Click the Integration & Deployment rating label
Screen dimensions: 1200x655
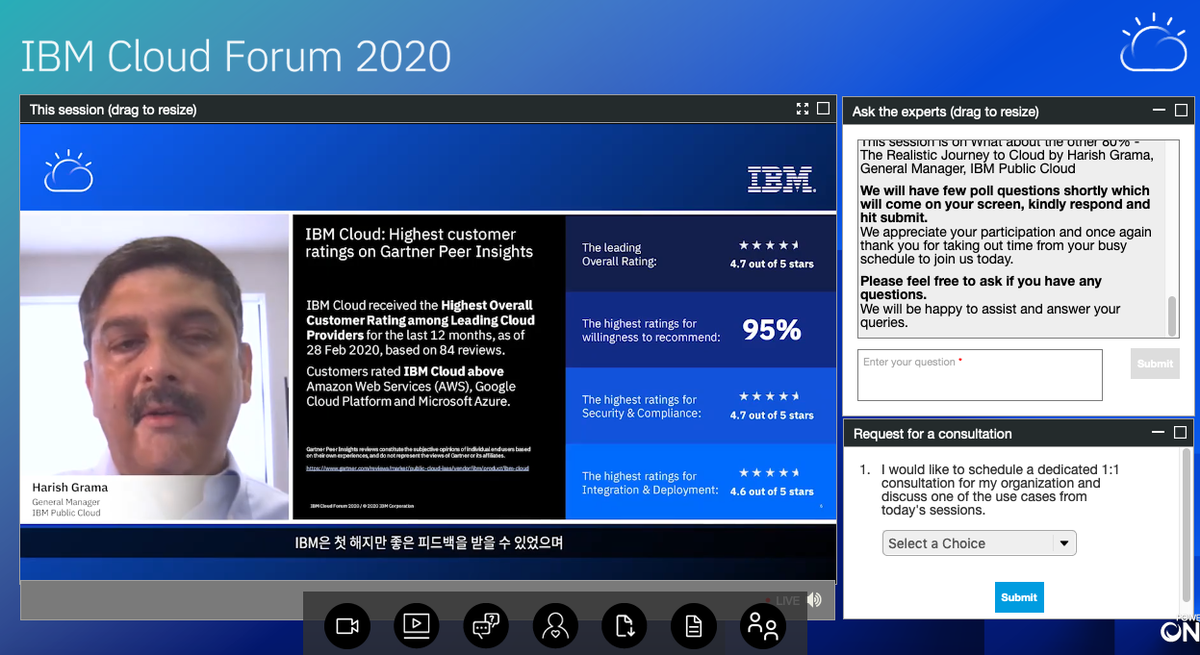coord(650,483)
